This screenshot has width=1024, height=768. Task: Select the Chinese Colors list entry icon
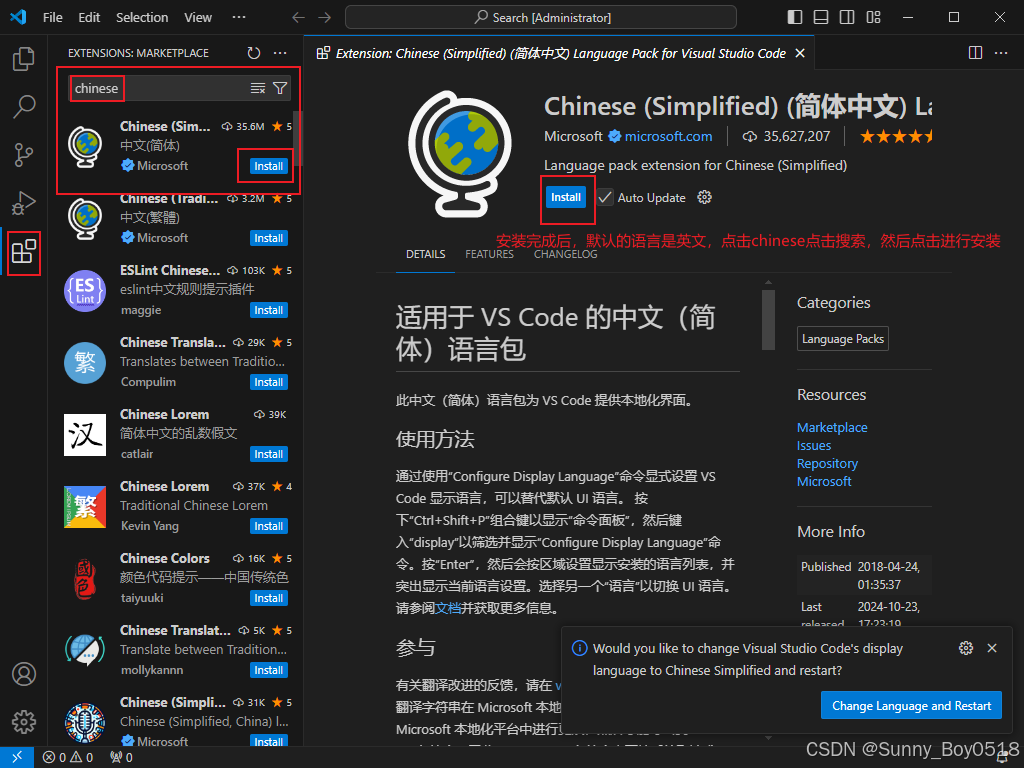(85, 579)
